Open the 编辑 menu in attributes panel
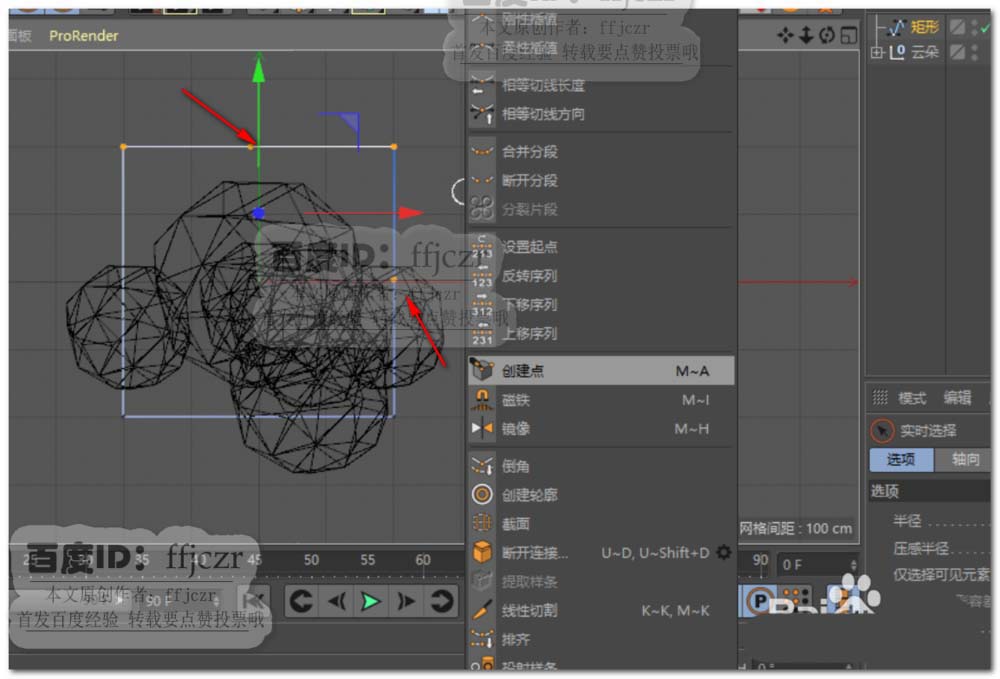Image resolution: width=1000 pixels, height=679 pixels. pos(957,398)
